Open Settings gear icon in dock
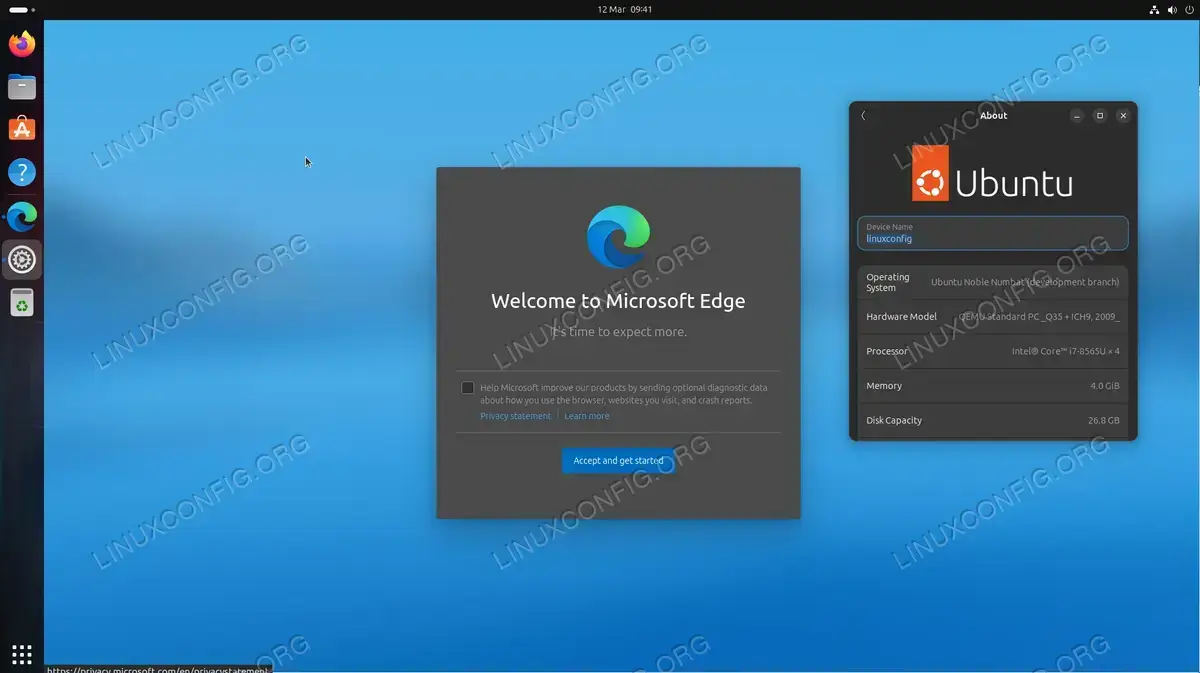1200x673 pixels. click(22, 260)
